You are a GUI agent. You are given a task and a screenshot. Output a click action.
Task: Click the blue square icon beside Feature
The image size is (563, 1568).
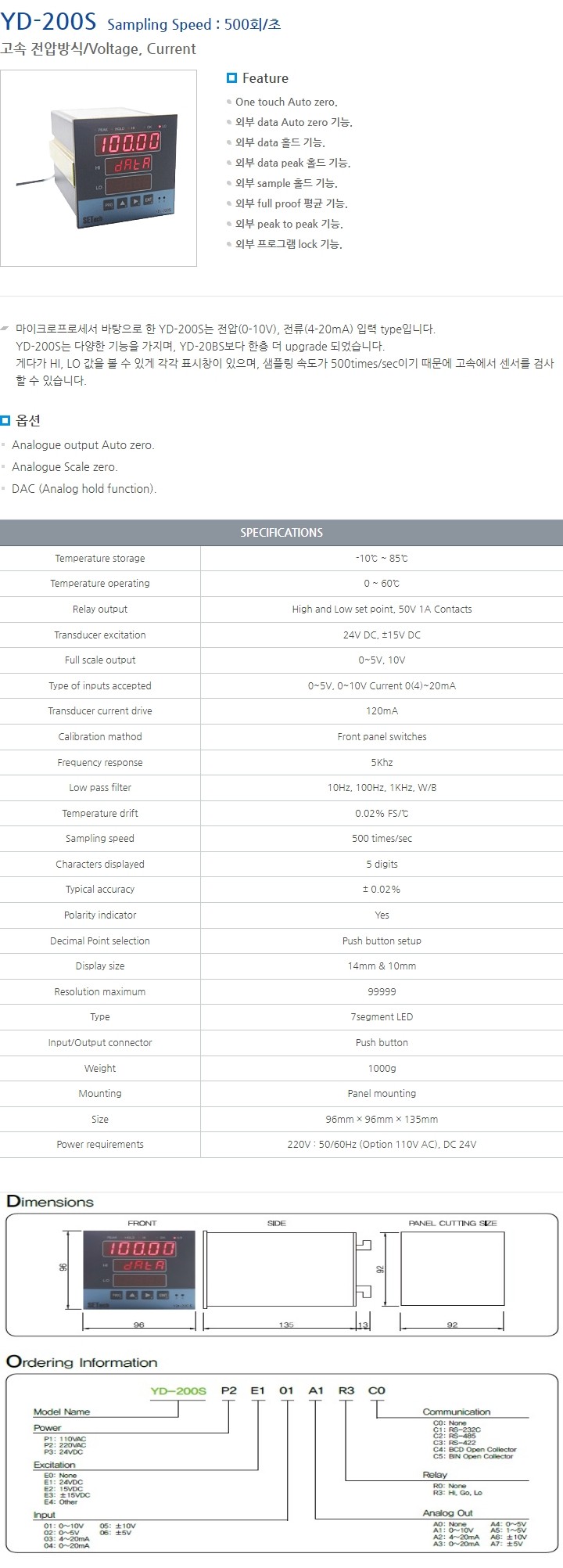(231, 78)
